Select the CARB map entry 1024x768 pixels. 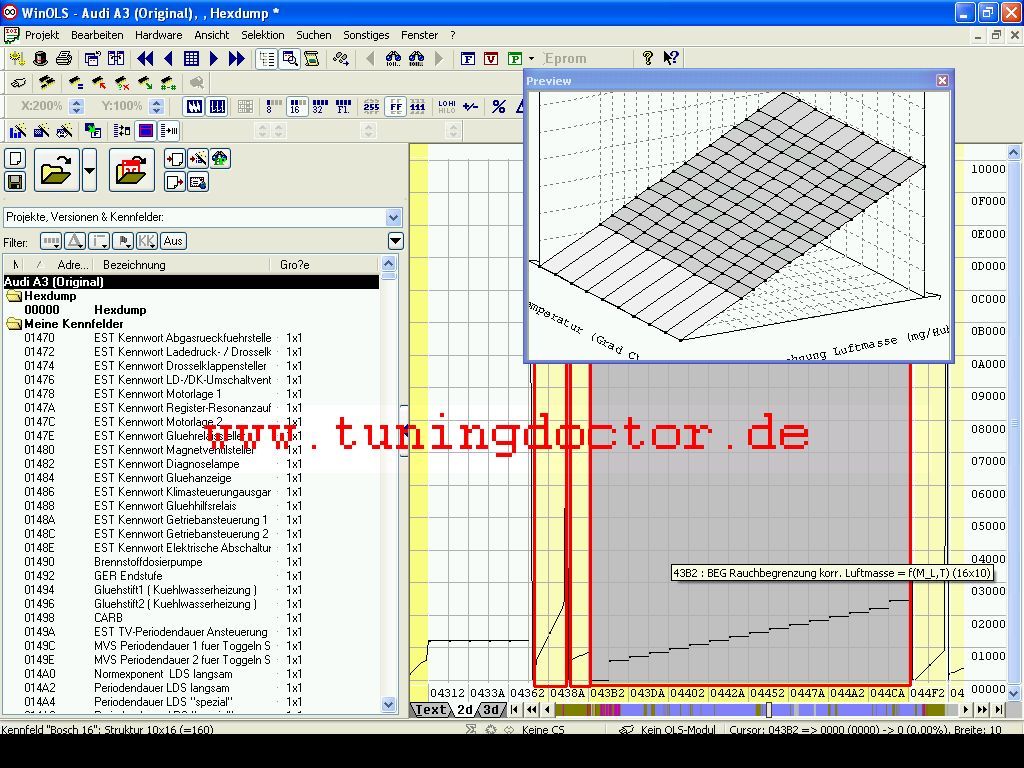pyautogui.click(x=108, y=618)
